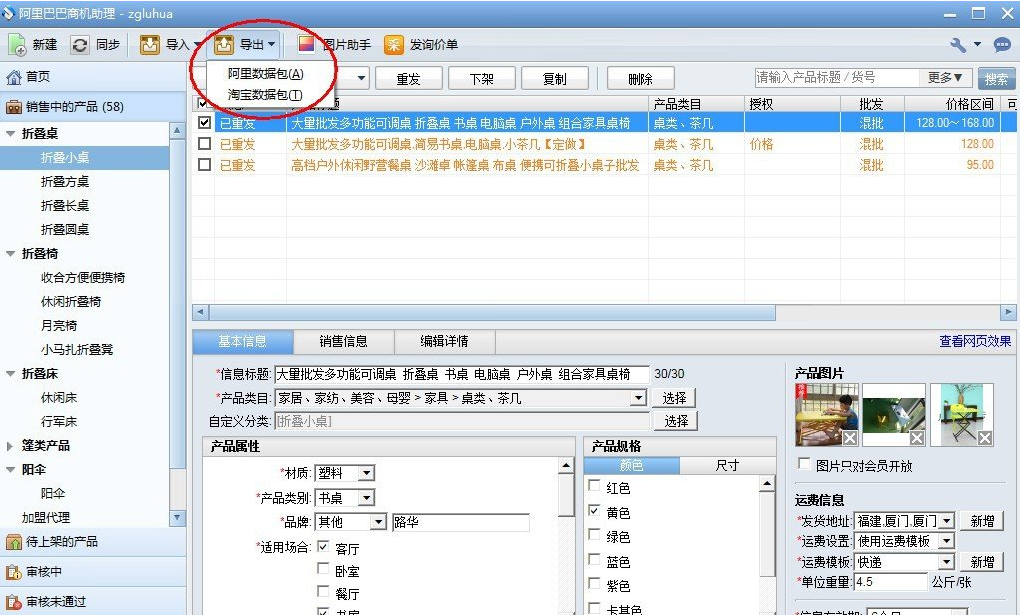Check the 紫色 color option
Screen dimensions: 1021x615
click(x=594, y=583)
